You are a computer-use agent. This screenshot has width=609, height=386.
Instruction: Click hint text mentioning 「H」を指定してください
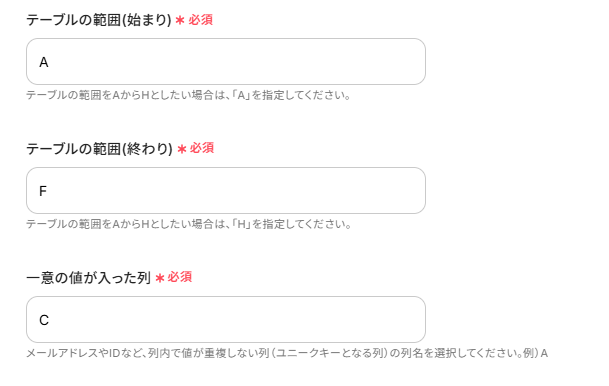click(189, 224)
